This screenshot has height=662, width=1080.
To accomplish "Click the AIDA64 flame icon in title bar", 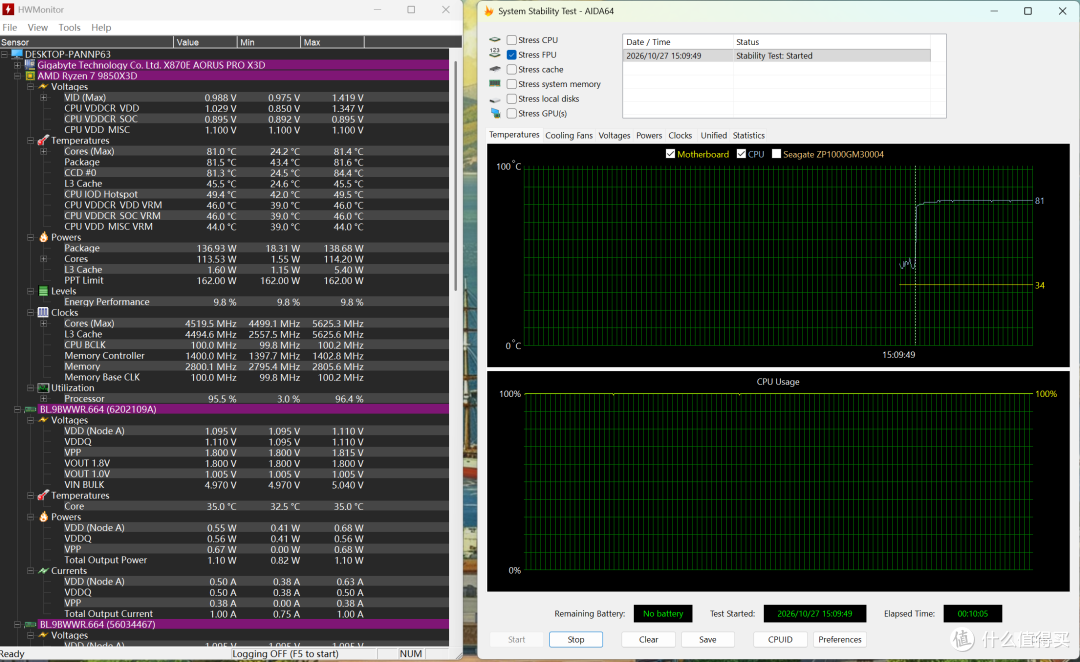I will (489, 11).
